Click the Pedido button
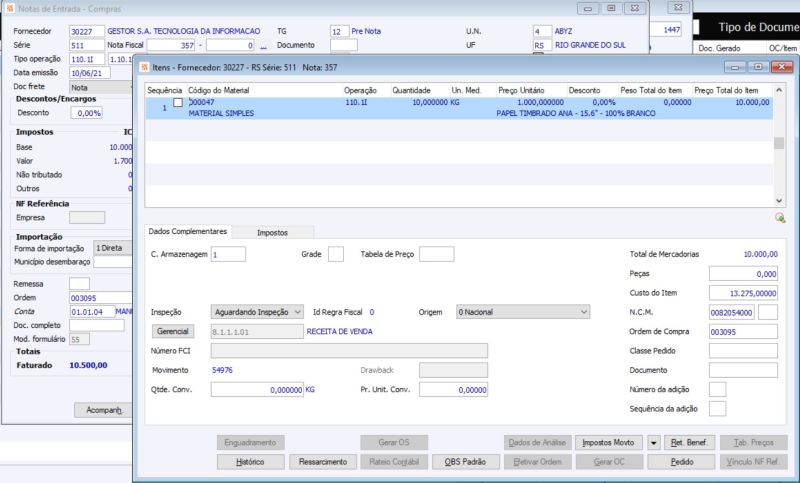 pyautogui.click(x=682, y=462)
